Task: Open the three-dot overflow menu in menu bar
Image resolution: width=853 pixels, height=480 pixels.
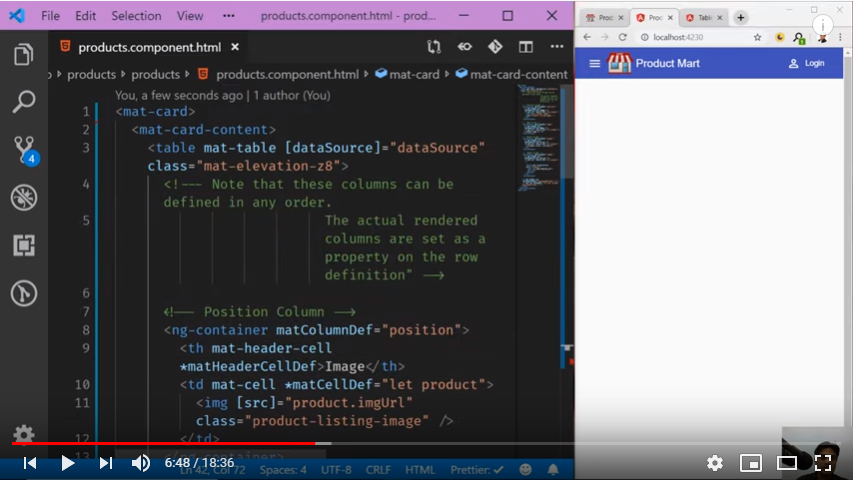Action: click(x=230, y=16)
